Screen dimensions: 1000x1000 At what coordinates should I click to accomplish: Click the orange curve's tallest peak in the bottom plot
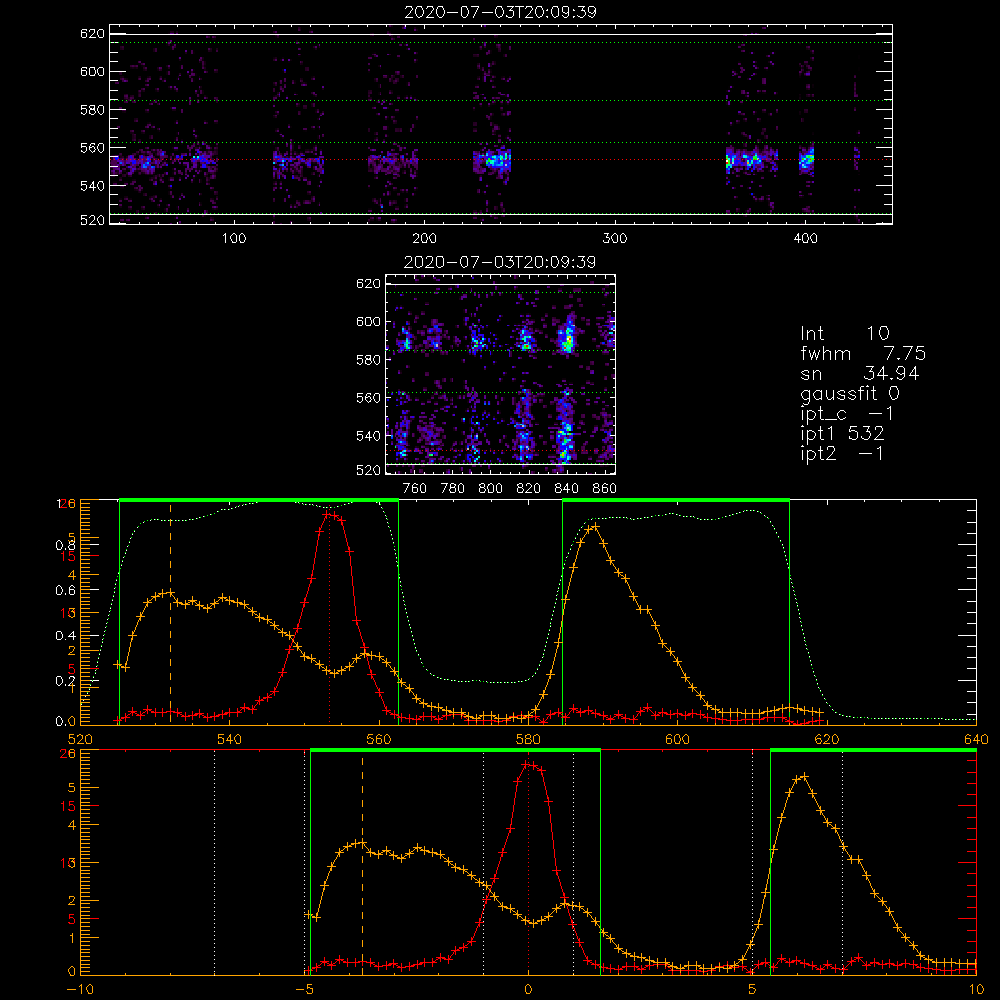(804, 776)
